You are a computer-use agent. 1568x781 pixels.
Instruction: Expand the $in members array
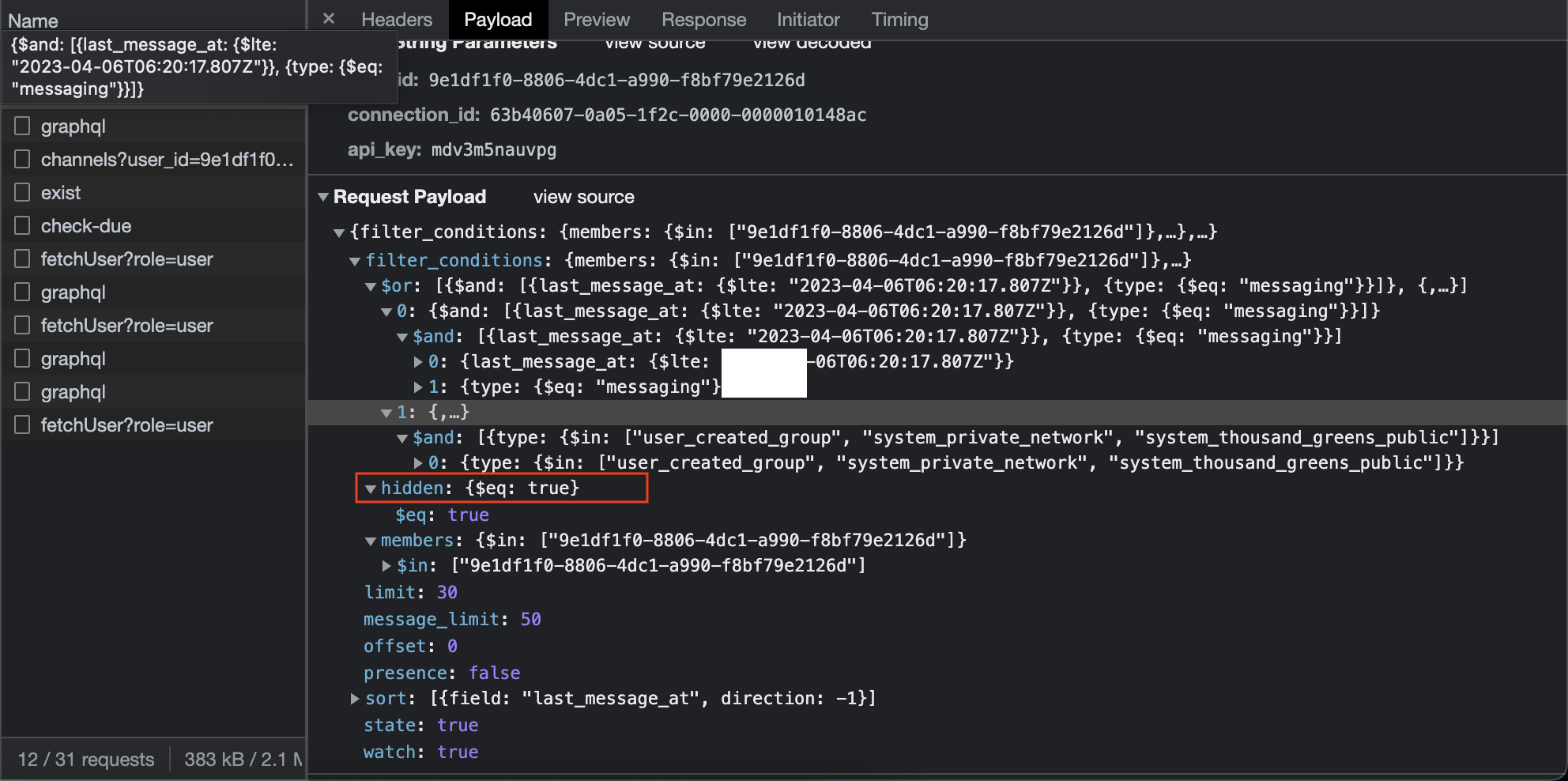tap(386, 566)
